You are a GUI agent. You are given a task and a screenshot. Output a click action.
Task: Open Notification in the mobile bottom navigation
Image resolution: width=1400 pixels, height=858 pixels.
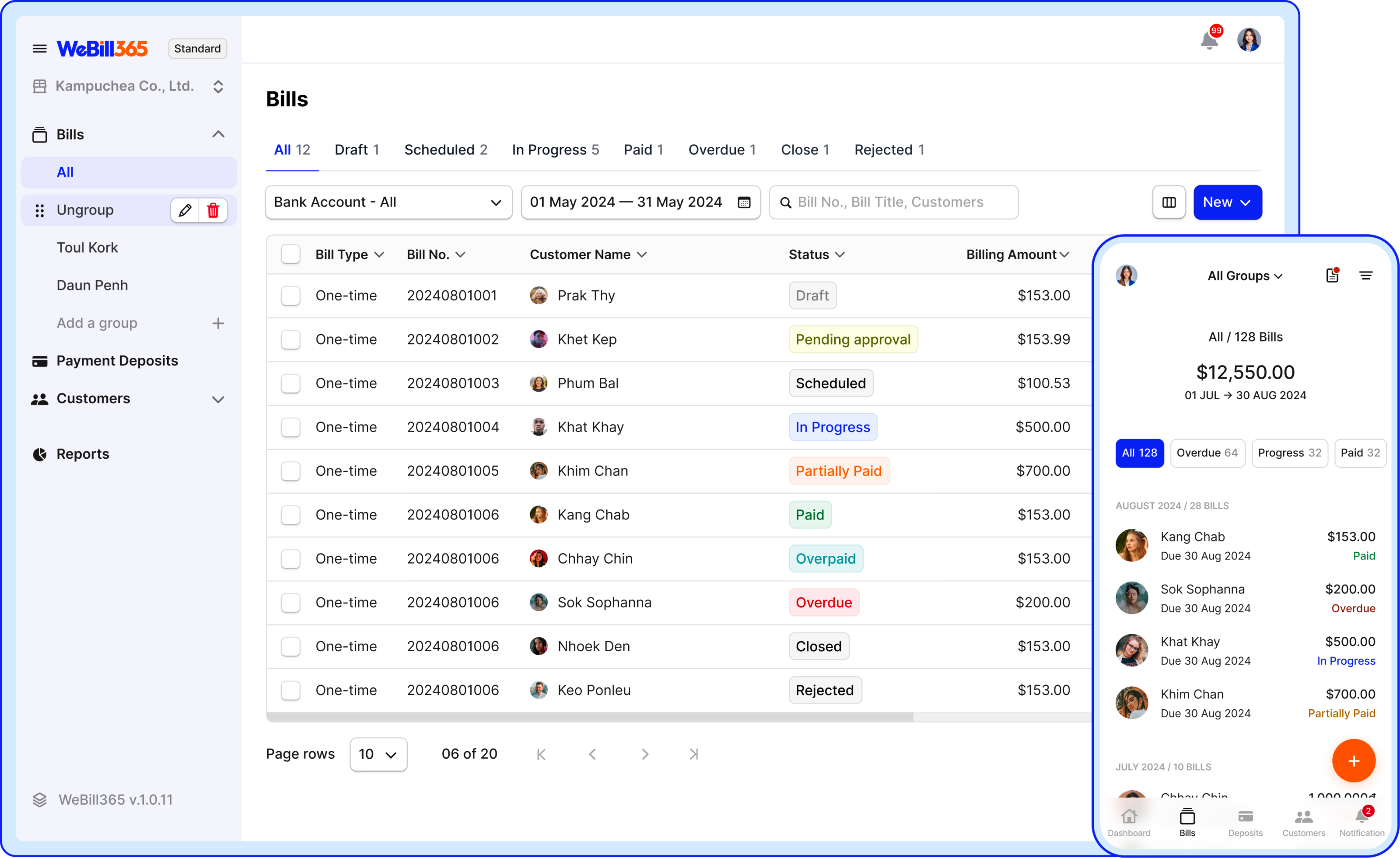click(x=1362, y=823)
